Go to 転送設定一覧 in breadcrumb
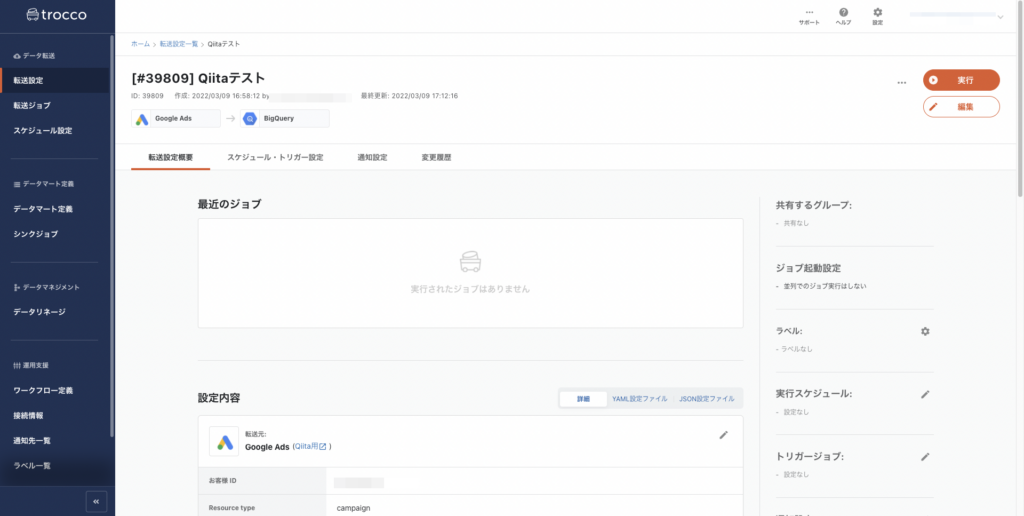The image size is (1024, 516). (x=179, y=44)
